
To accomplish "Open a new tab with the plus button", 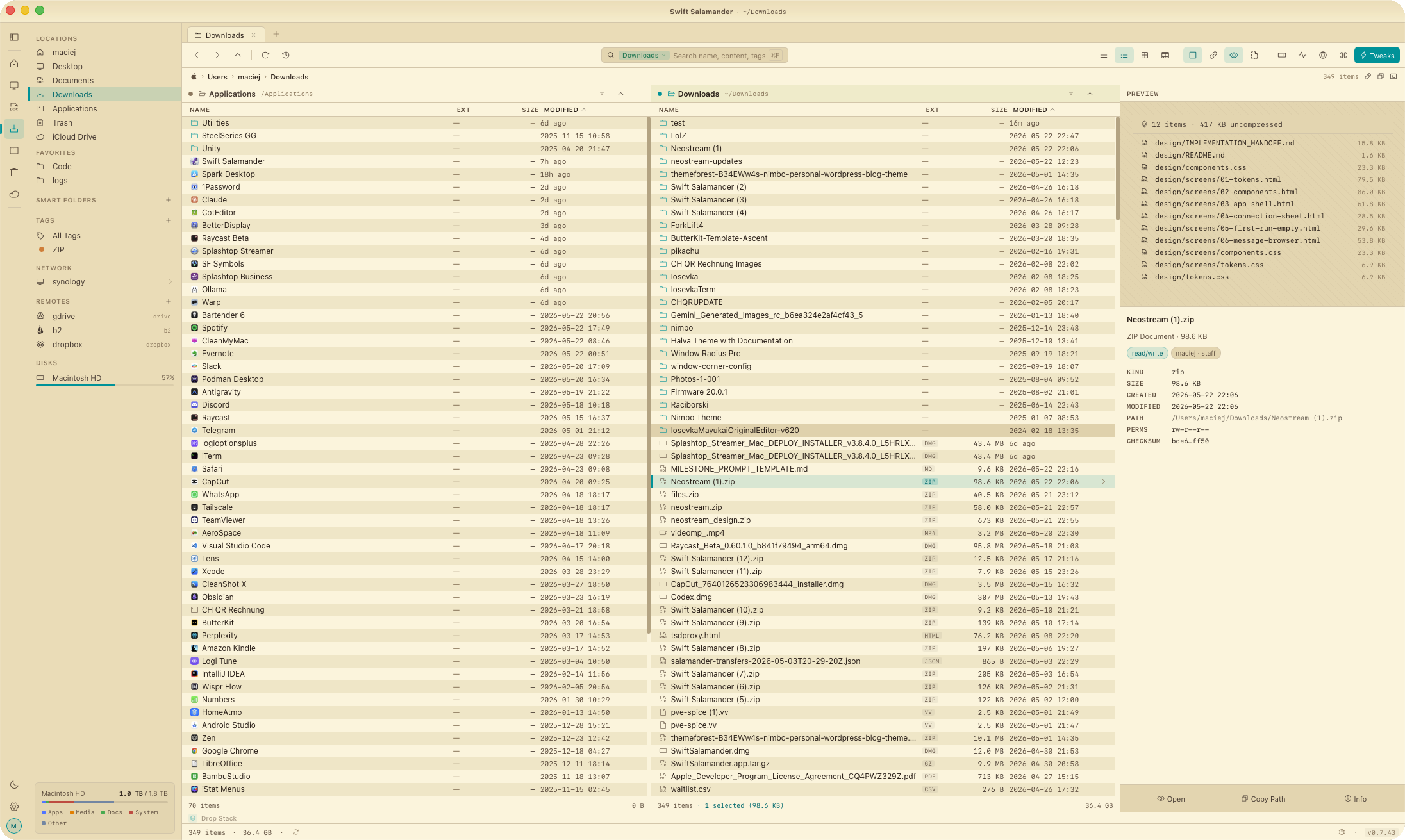I will 276,35.
